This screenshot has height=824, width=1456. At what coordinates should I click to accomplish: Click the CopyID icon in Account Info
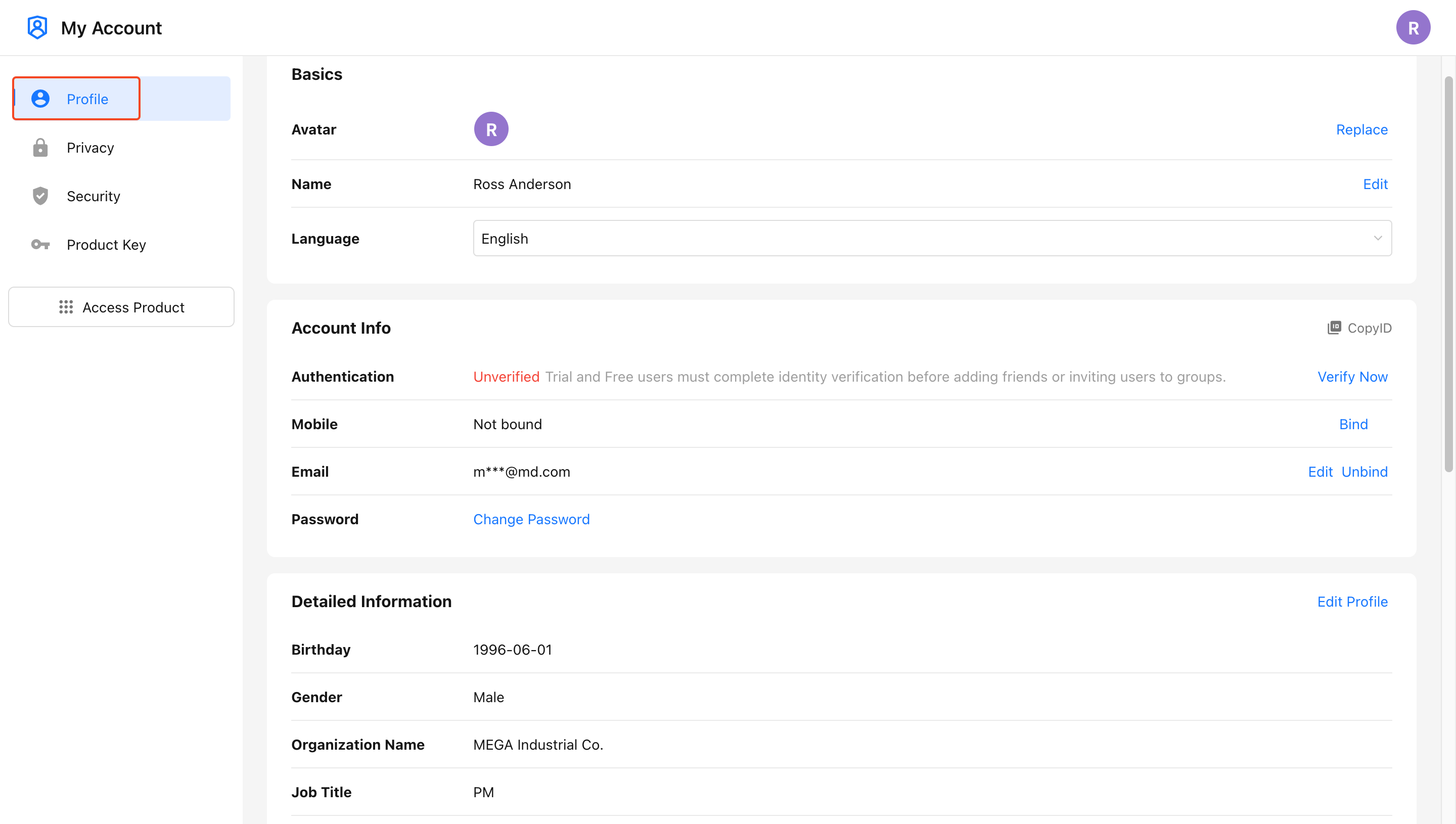coord(1334,328)
